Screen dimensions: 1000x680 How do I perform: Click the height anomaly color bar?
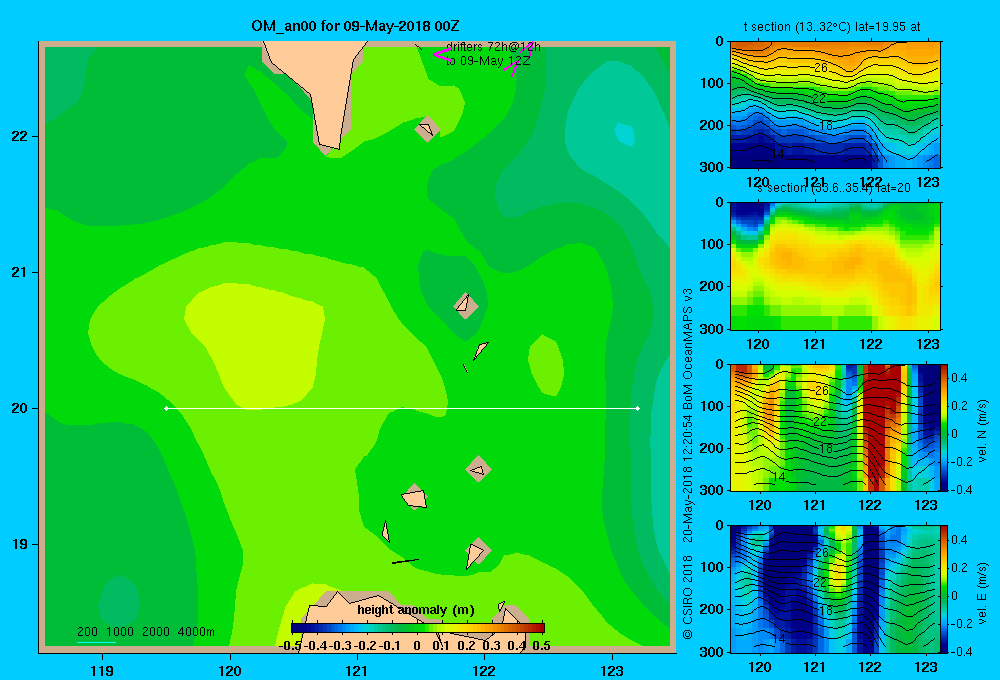418,628
